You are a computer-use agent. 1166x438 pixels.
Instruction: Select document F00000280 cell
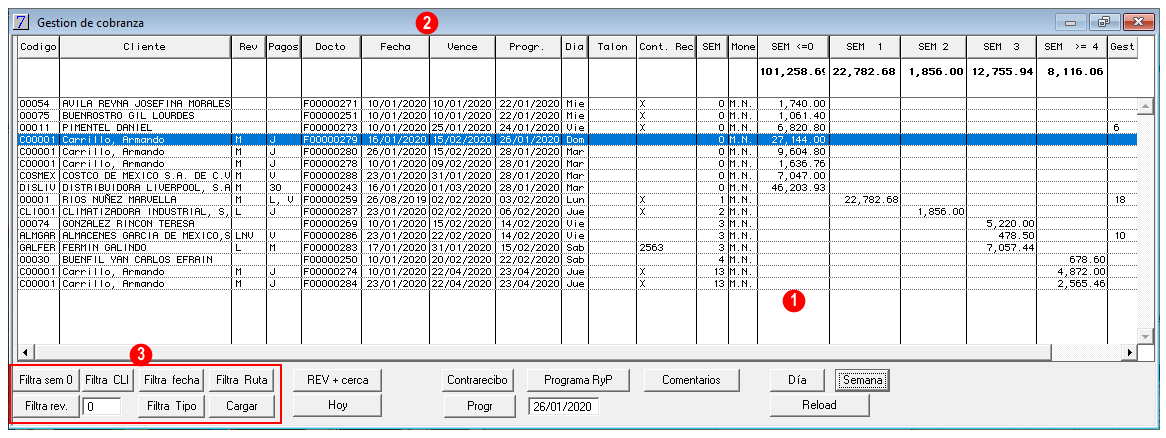tap(331, 151)
